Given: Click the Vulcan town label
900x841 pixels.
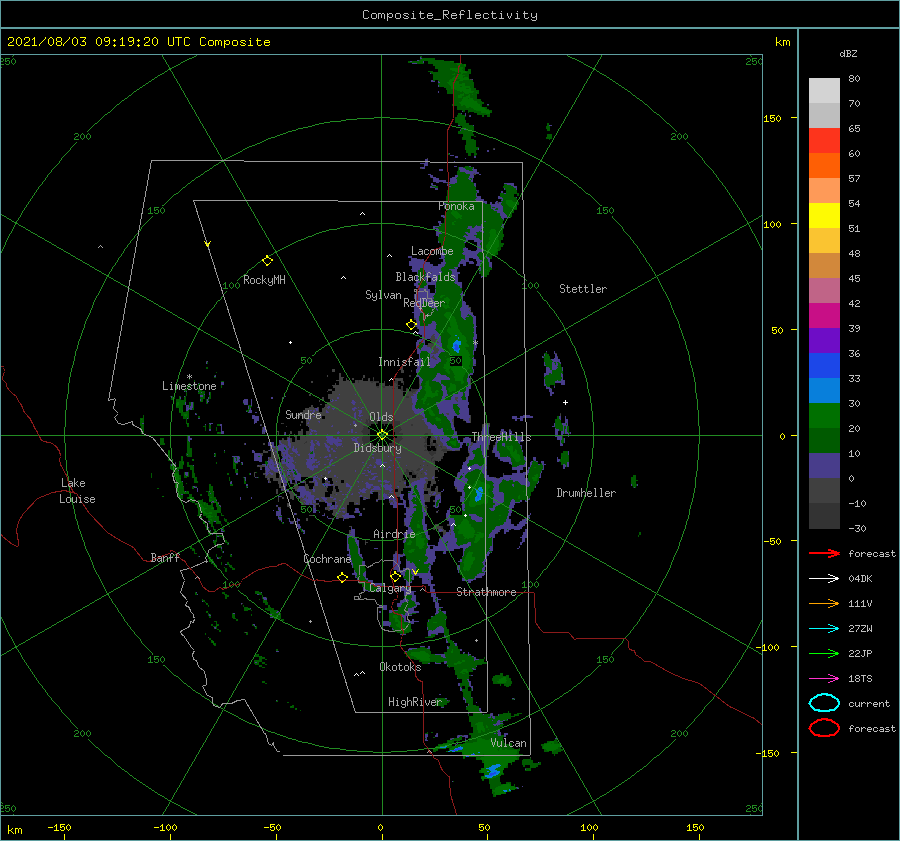Looking at the screenshot, I should [509, 743].
